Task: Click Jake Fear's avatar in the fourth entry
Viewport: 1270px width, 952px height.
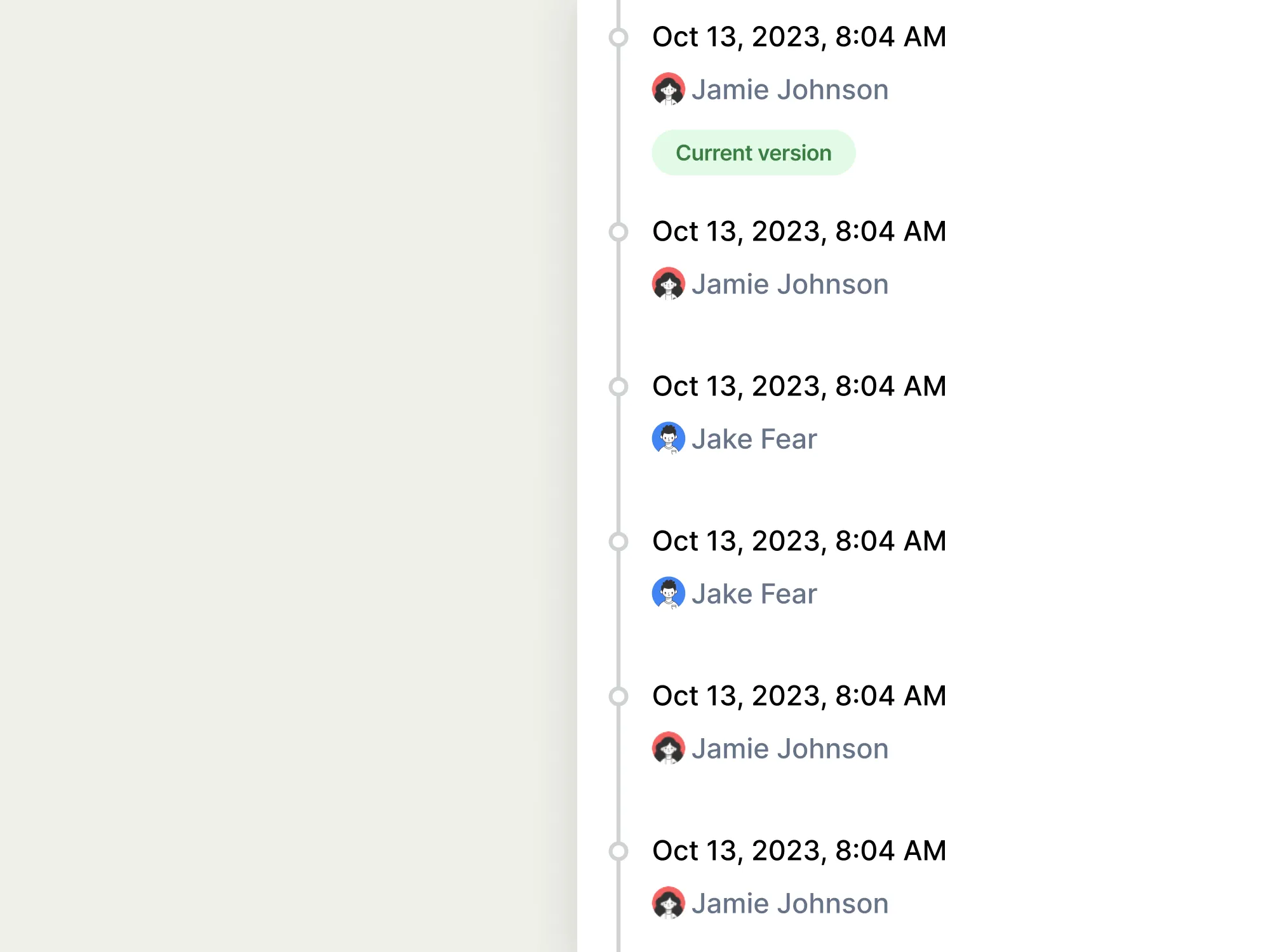Action: tap(669, 593)
